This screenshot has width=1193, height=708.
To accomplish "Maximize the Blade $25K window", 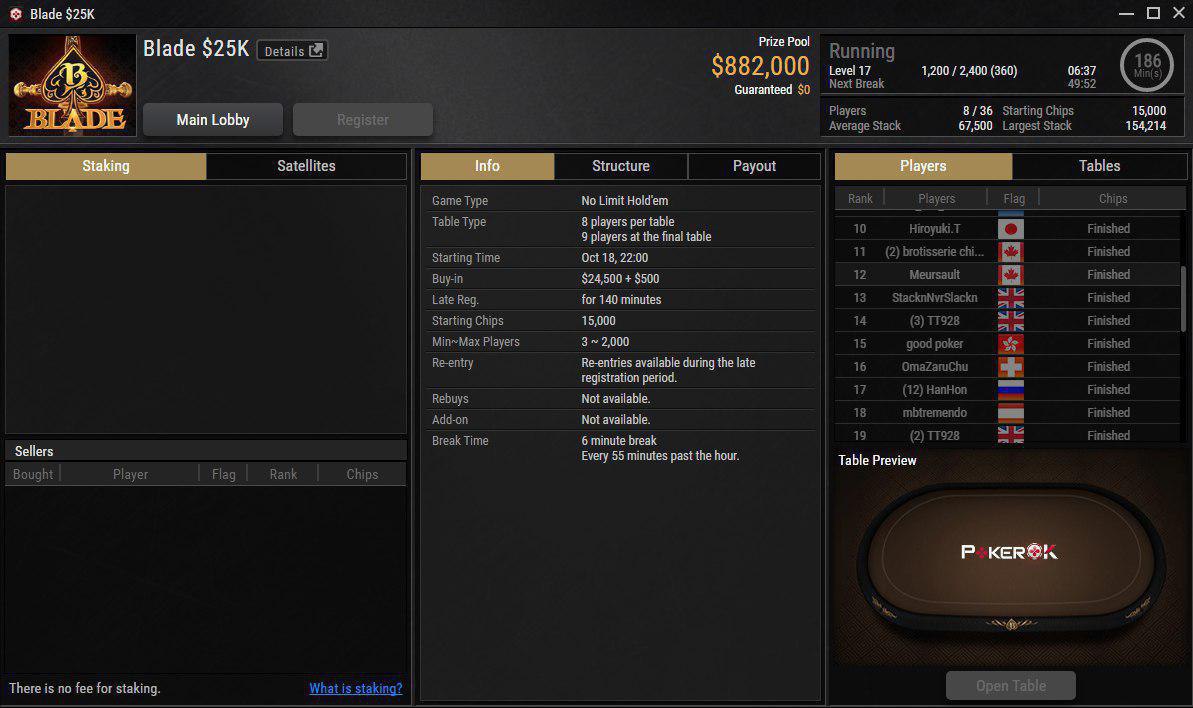I will [1153, 14].
